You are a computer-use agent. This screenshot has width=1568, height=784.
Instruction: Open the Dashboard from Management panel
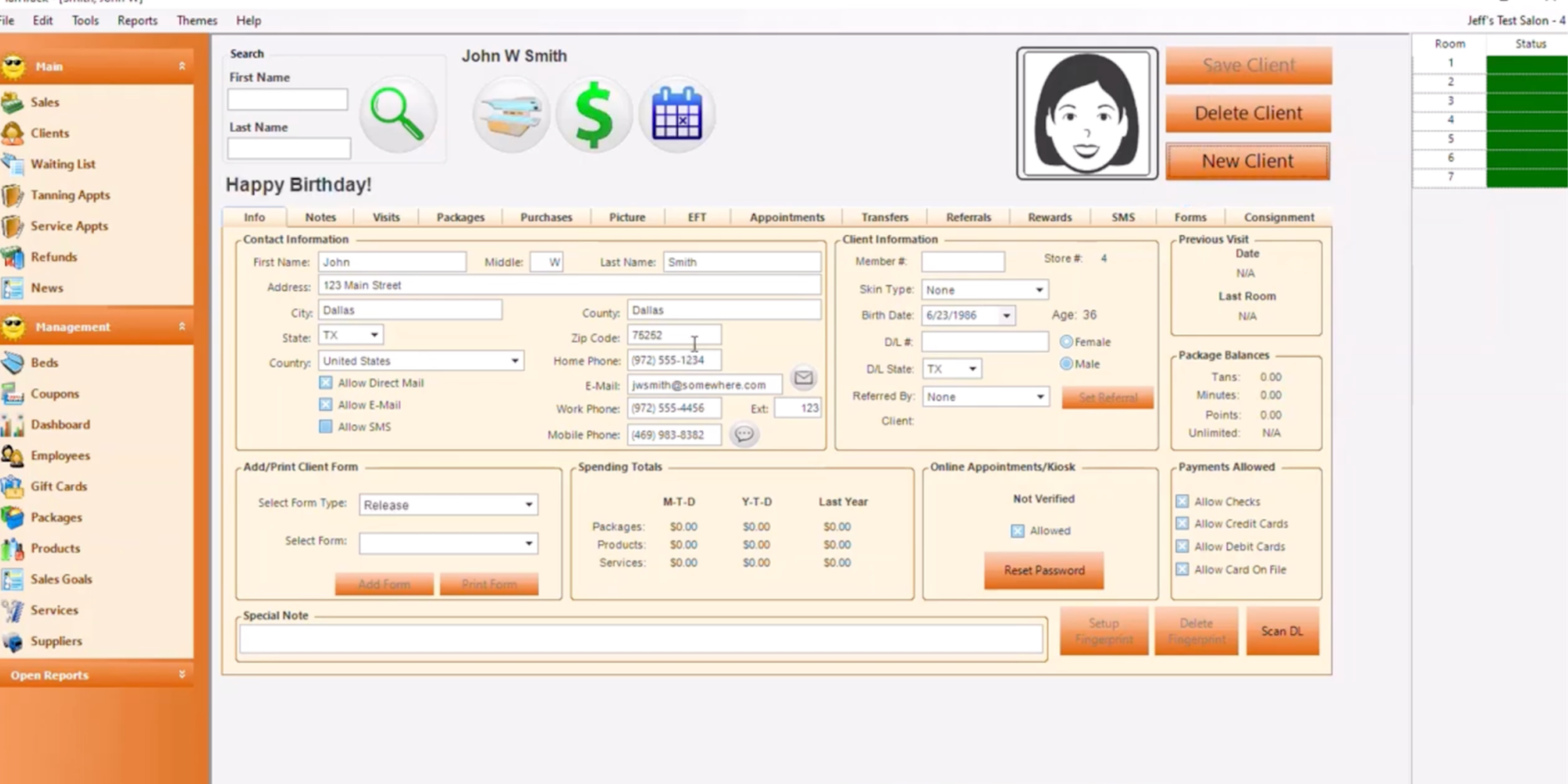(60, 424)
